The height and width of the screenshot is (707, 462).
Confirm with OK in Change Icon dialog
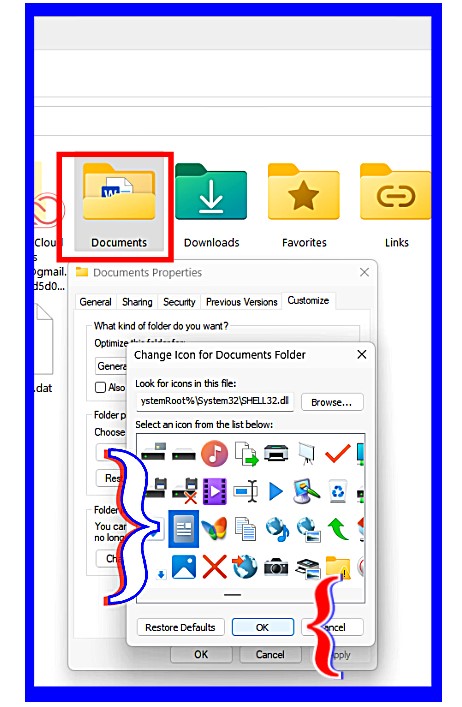[x=262, y=627]
